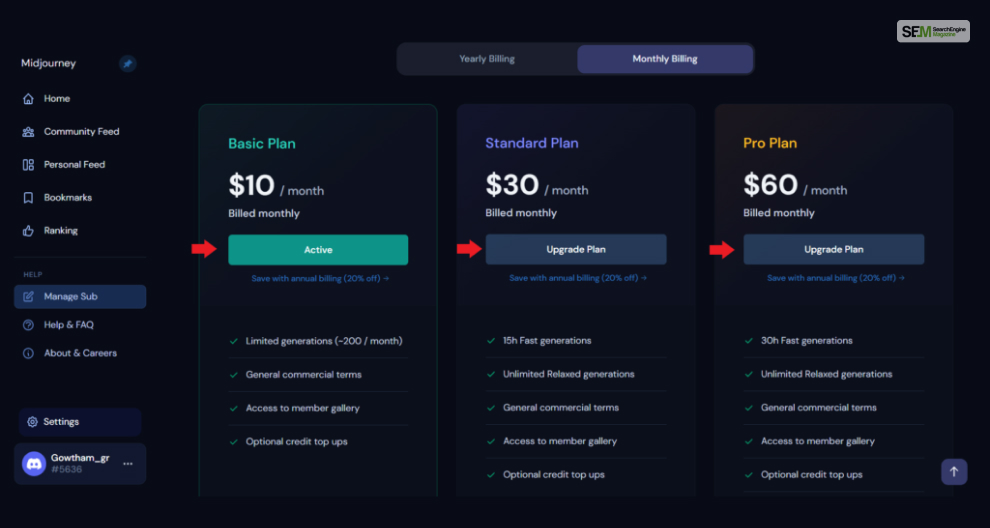This screenshot has height=528, width=990.
Task: Click the Home icon in sidebar
Action: pyautogui.click(x=28, y=99)
